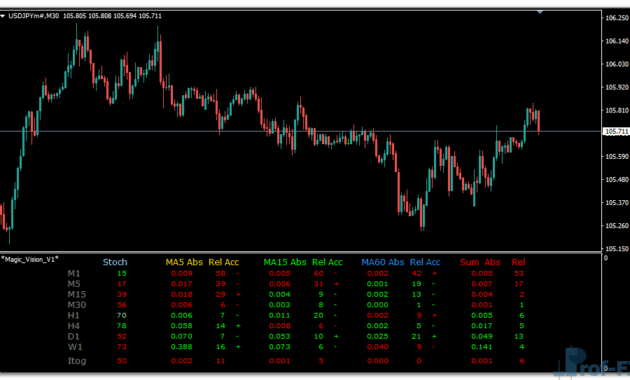Viewport: 630px width, 380px height.
Task: Click the 105.590 price scale label
Action: coord(617,157)
